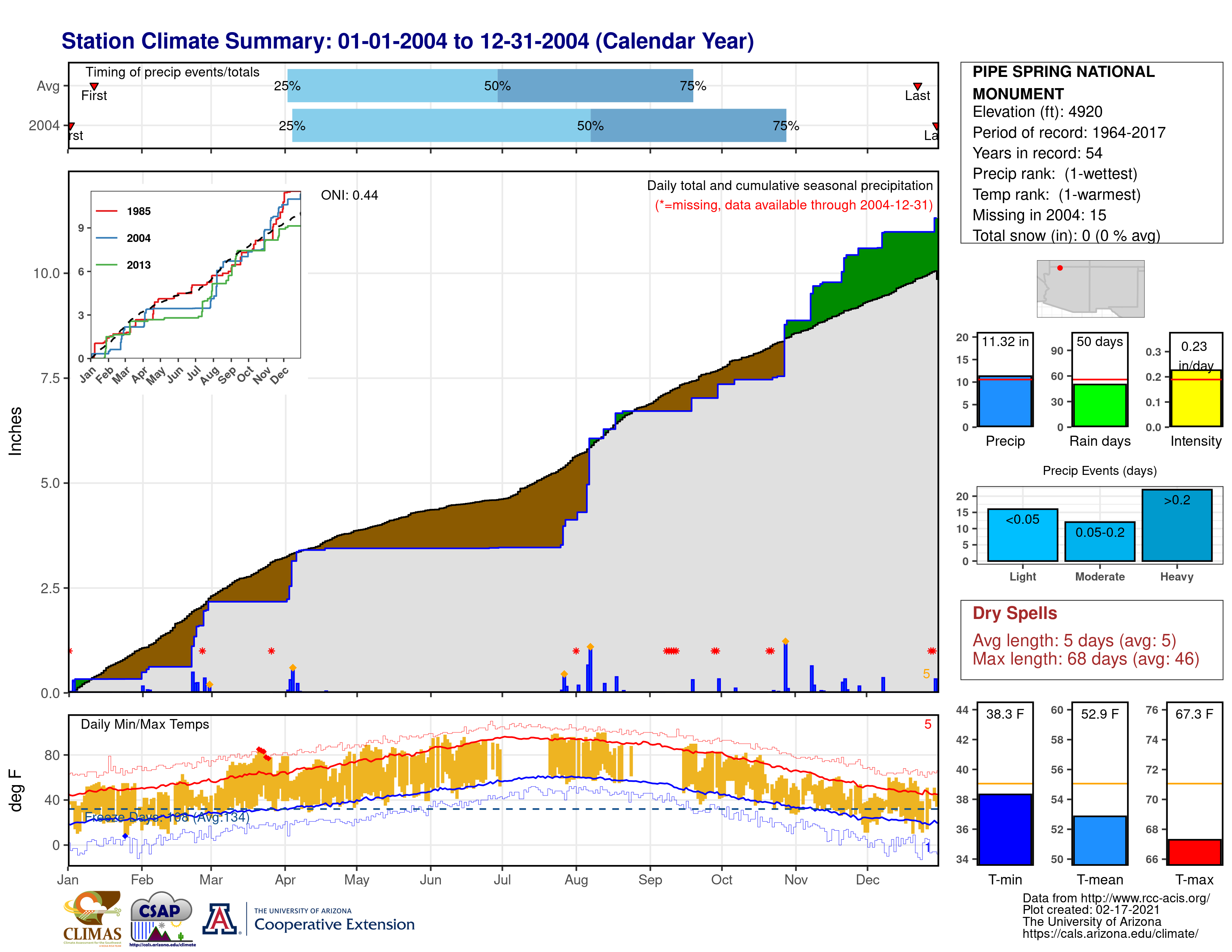1232x952 pixels.
Task: Click the 11.32 in precip value
Action: coord(1005,342)
